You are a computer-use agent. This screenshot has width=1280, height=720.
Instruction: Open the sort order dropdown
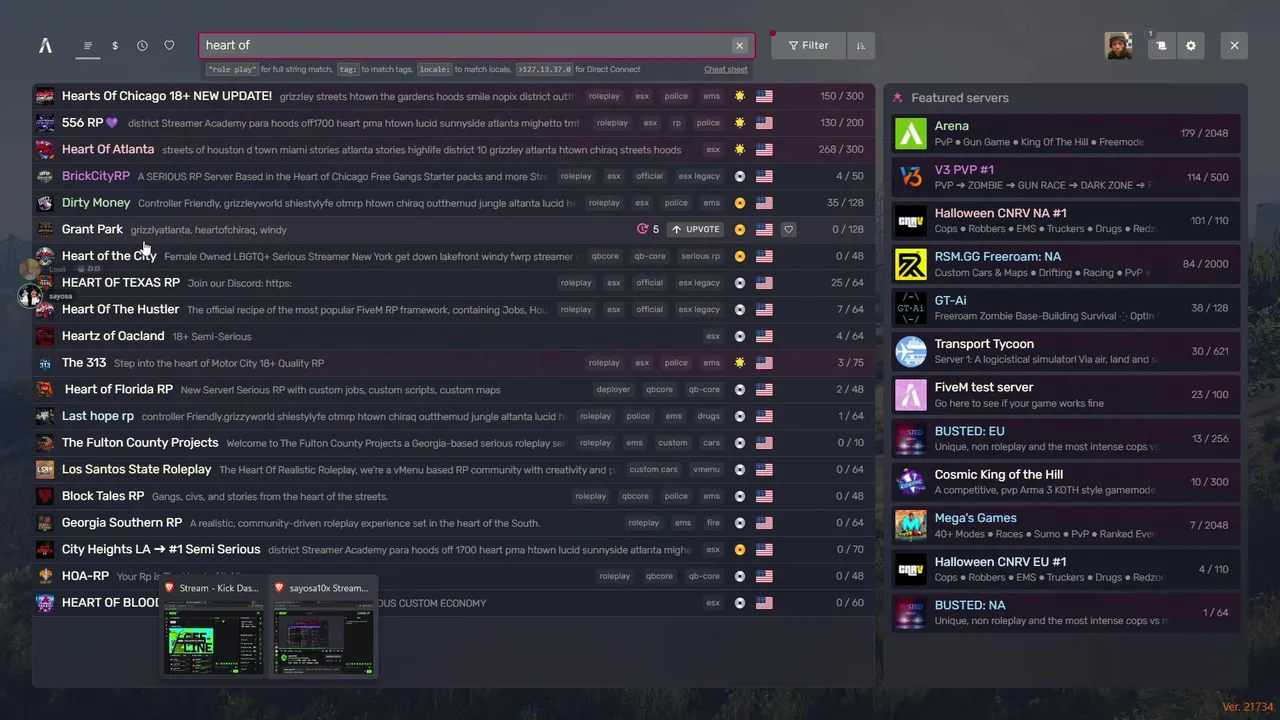click(861, 45)
